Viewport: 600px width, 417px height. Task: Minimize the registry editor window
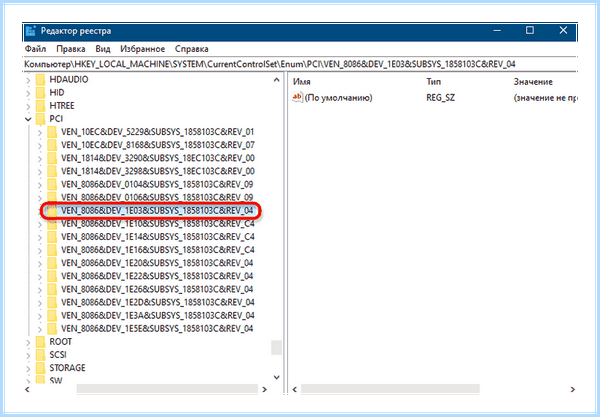tap(497, 31)
